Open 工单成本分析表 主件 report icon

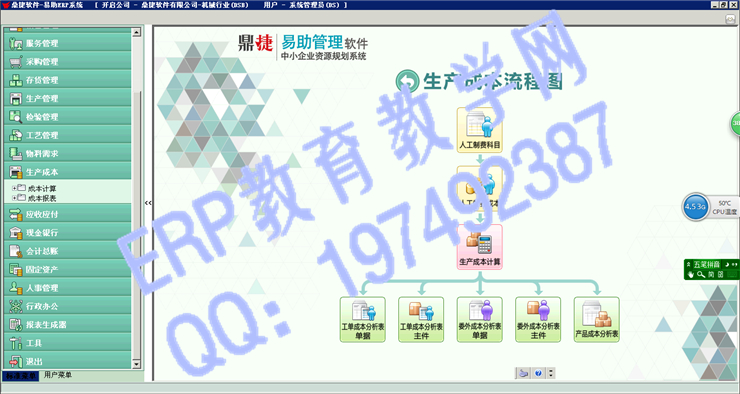point(421,319)
